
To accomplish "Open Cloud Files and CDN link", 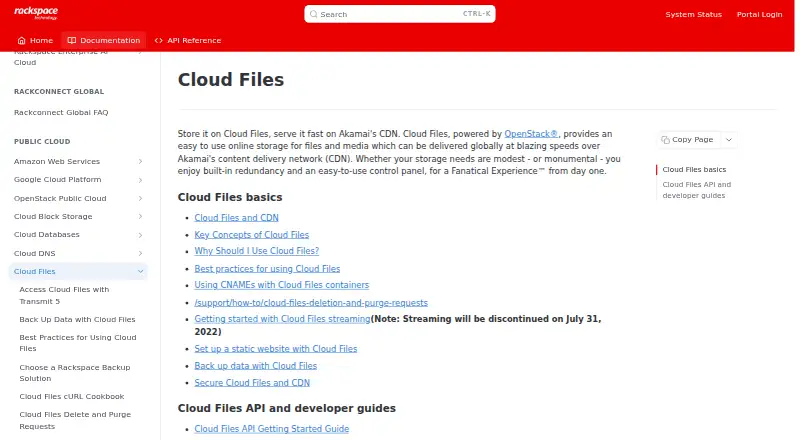I will point(236,218).
